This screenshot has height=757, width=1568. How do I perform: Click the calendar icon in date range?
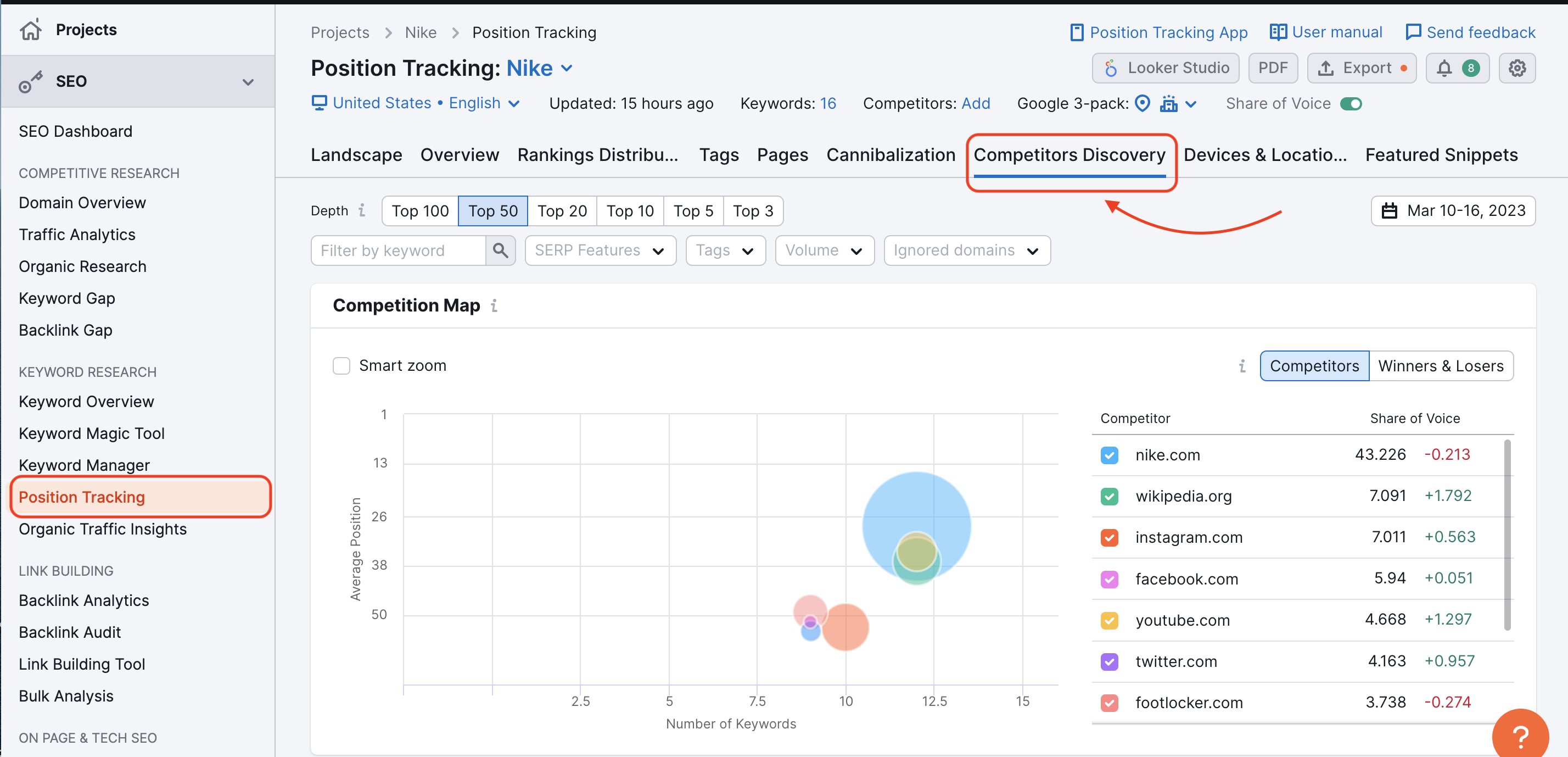1390,211
